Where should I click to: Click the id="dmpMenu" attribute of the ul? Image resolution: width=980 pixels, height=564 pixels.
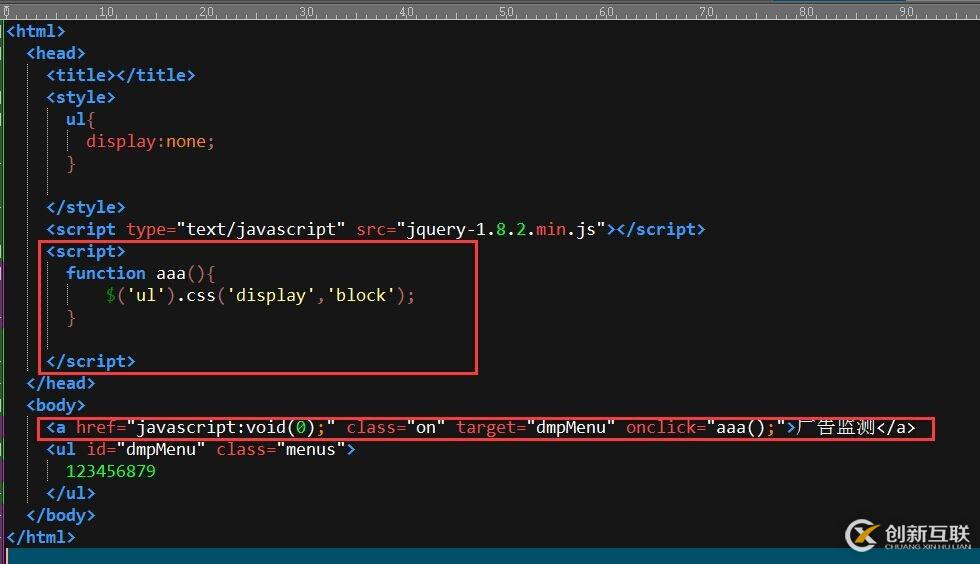[x=146, y=450]
